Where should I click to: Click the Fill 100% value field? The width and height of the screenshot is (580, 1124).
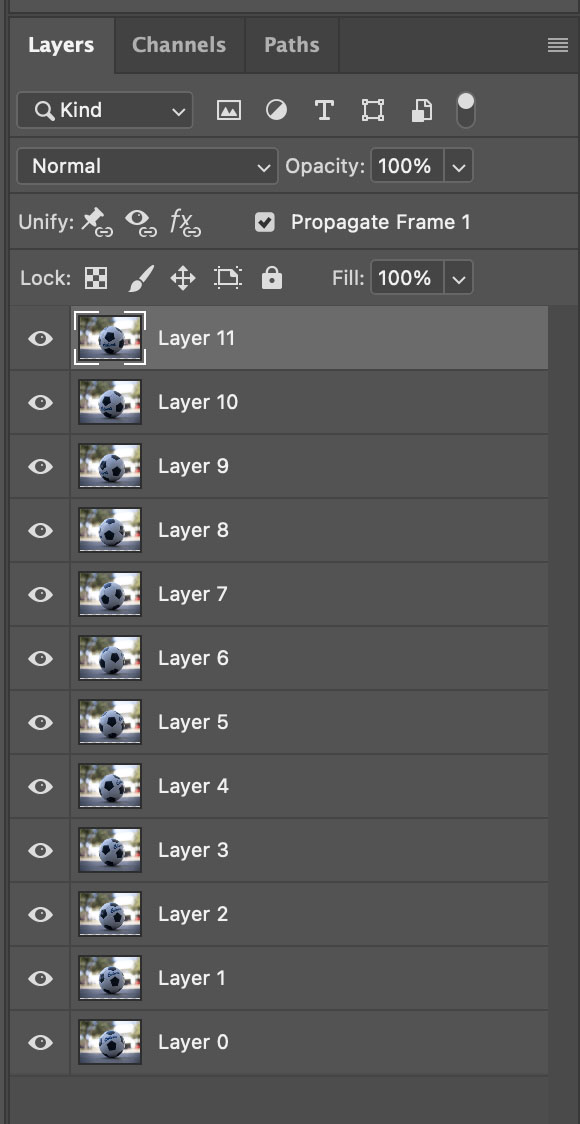pyautogui.click(x=407, y=278)
